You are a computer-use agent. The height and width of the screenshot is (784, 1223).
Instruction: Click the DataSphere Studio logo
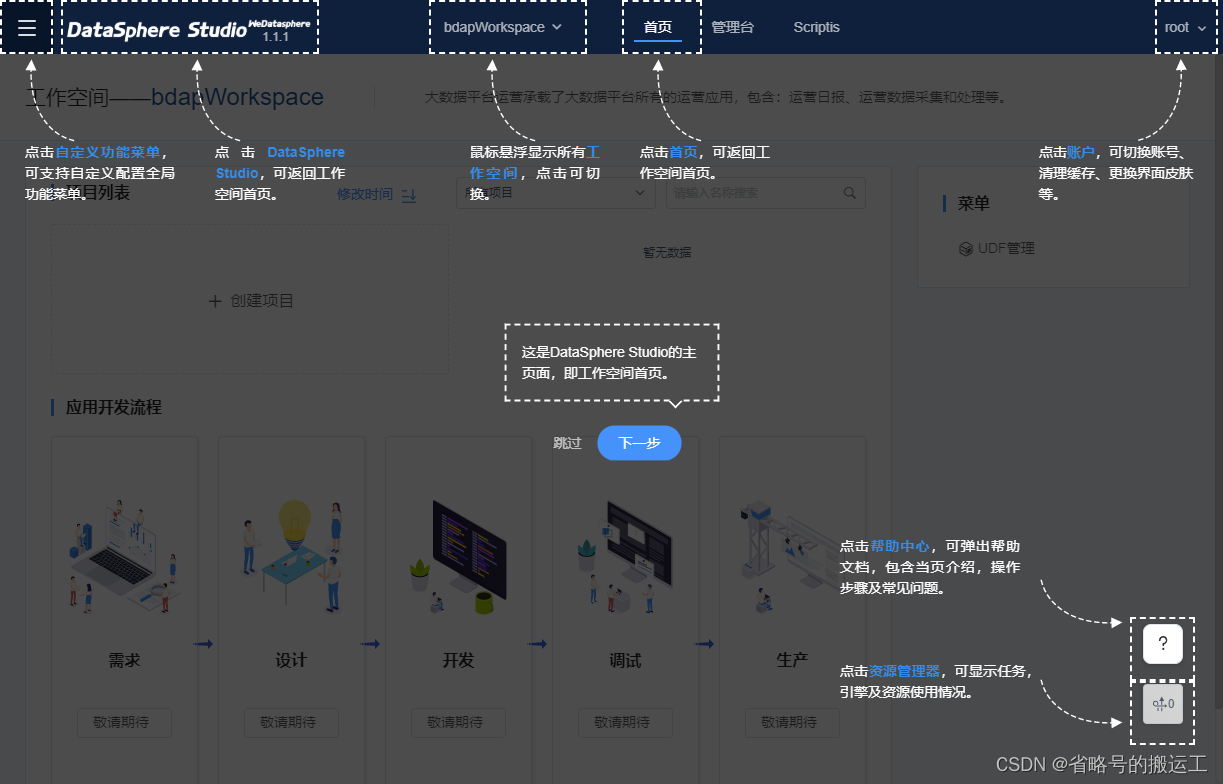coord(189,29)
